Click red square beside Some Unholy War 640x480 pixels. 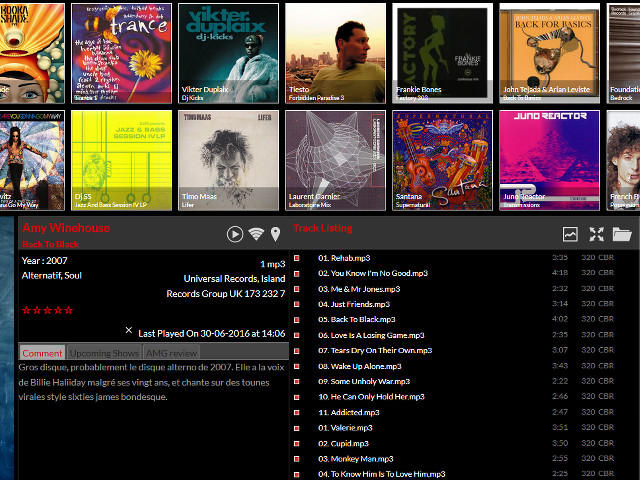point(297,382)
